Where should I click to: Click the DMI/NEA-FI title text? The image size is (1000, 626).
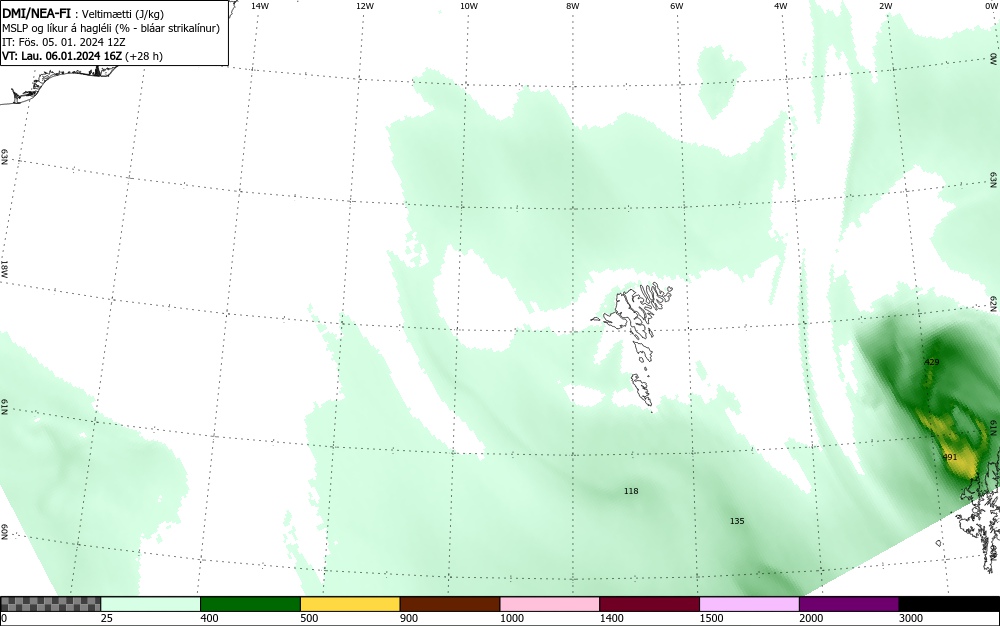36,13
